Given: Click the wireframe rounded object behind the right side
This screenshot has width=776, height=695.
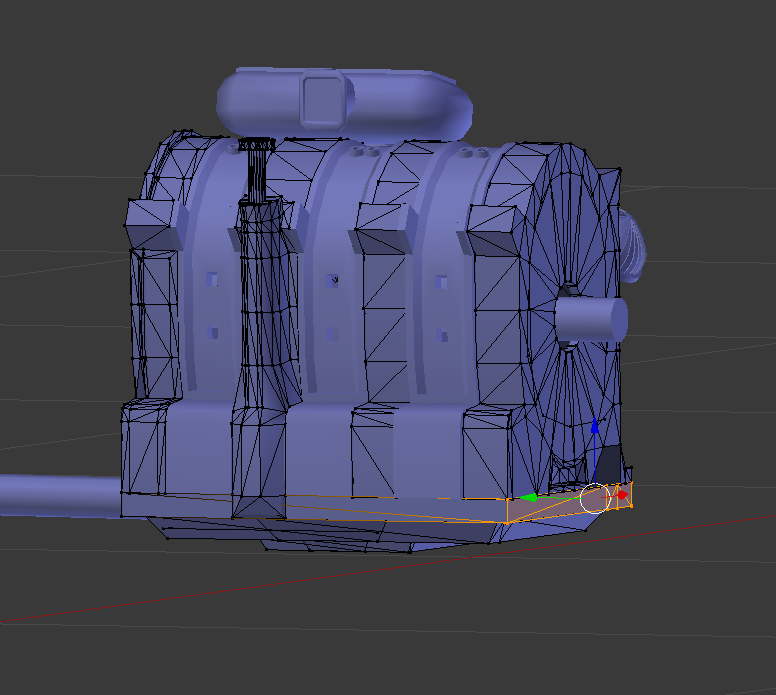Looking at the screenshot, I should coord(632,246).
